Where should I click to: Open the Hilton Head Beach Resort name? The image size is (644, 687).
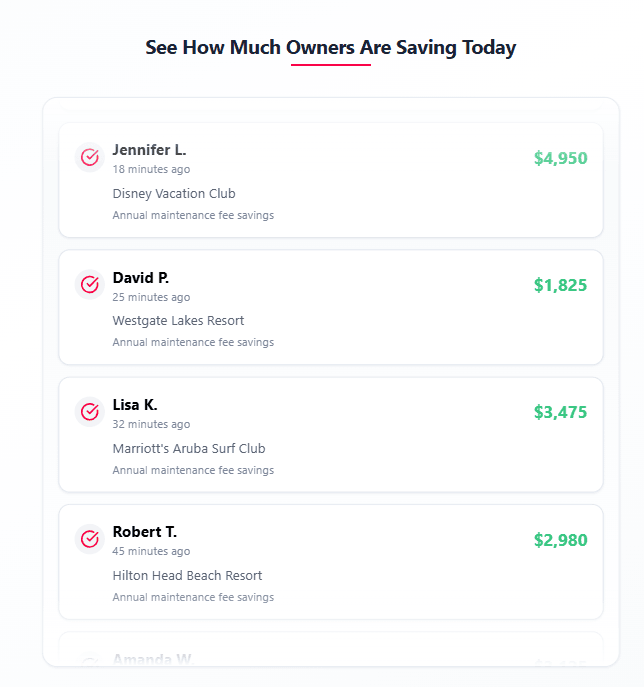[x=187, y=575]
